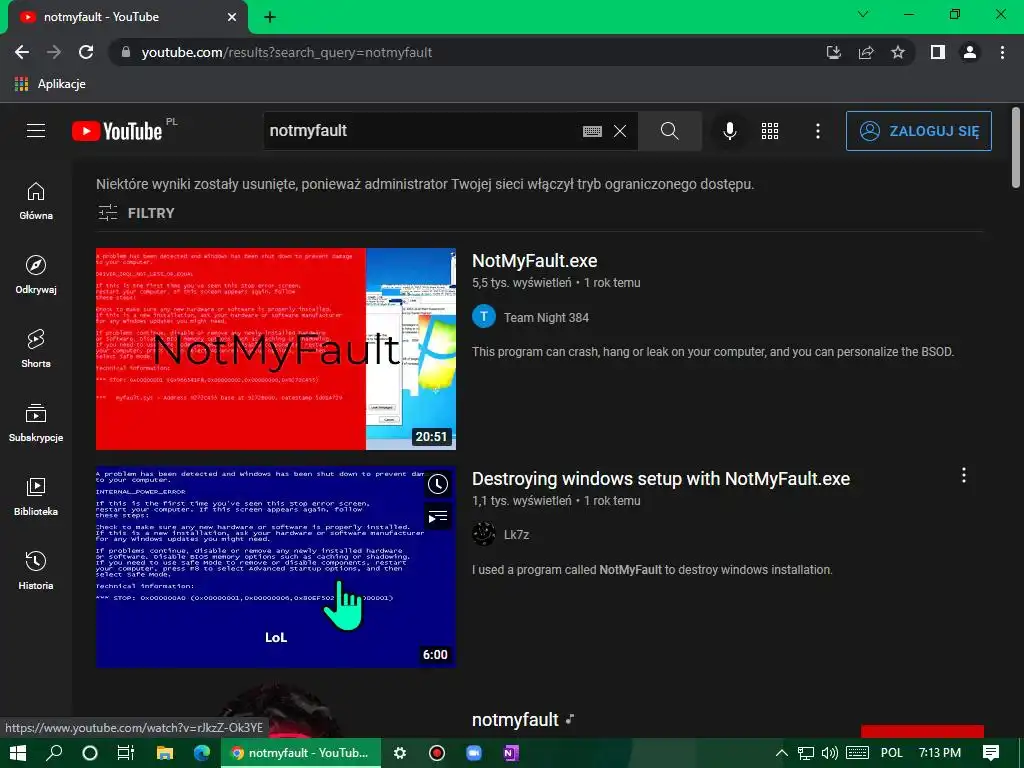Open Windows taskbar search
1024x768 pixels.
[54, 753]
